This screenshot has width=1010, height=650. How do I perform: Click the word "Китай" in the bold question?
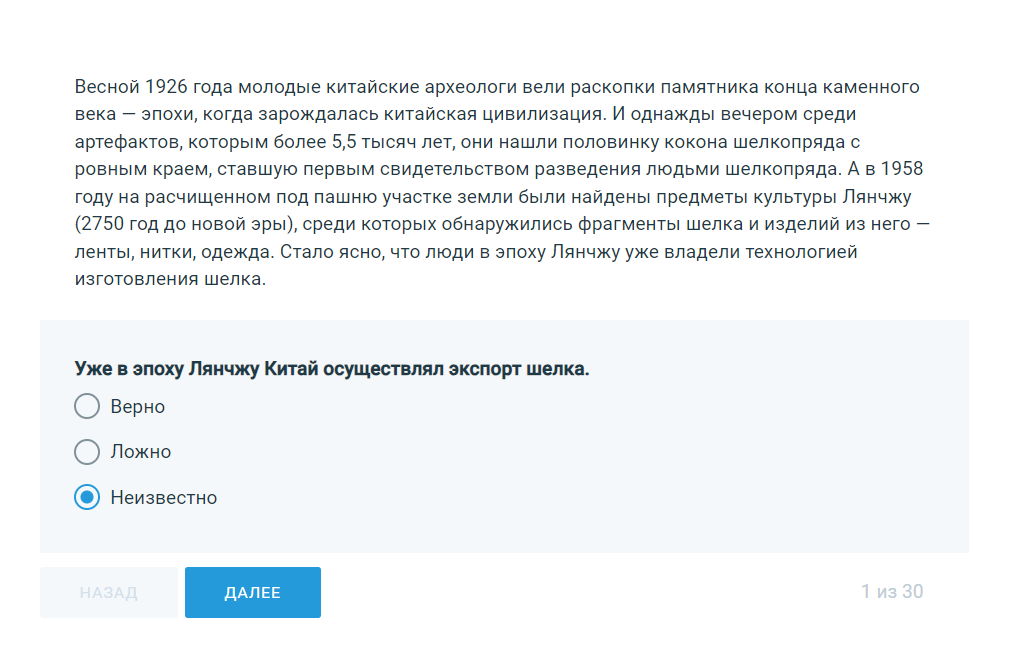292,369
